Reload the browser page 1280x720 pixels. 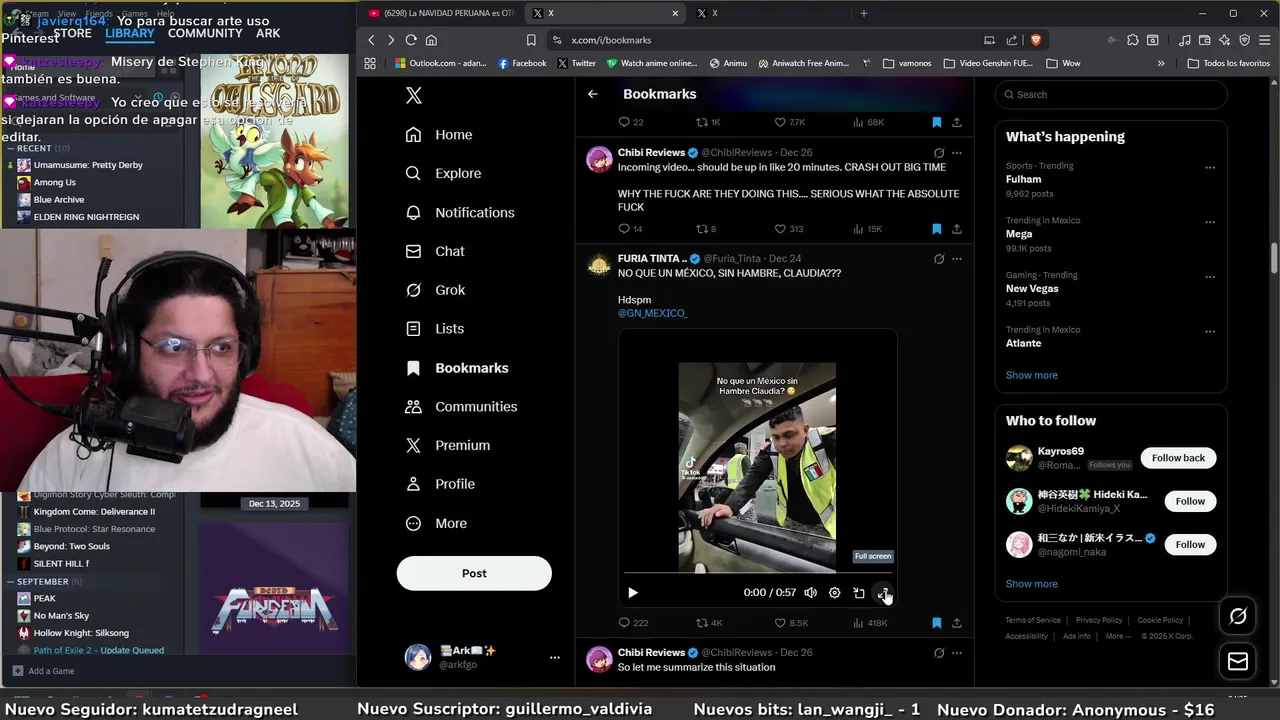tap(411, 40)
